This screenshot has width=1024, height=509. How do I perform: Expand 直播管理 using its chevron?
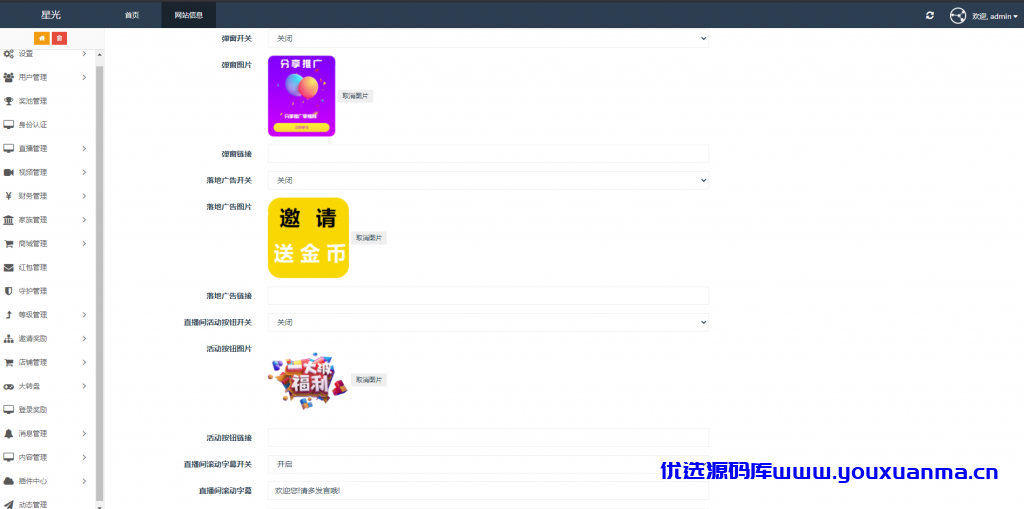(x=84, y=148)
